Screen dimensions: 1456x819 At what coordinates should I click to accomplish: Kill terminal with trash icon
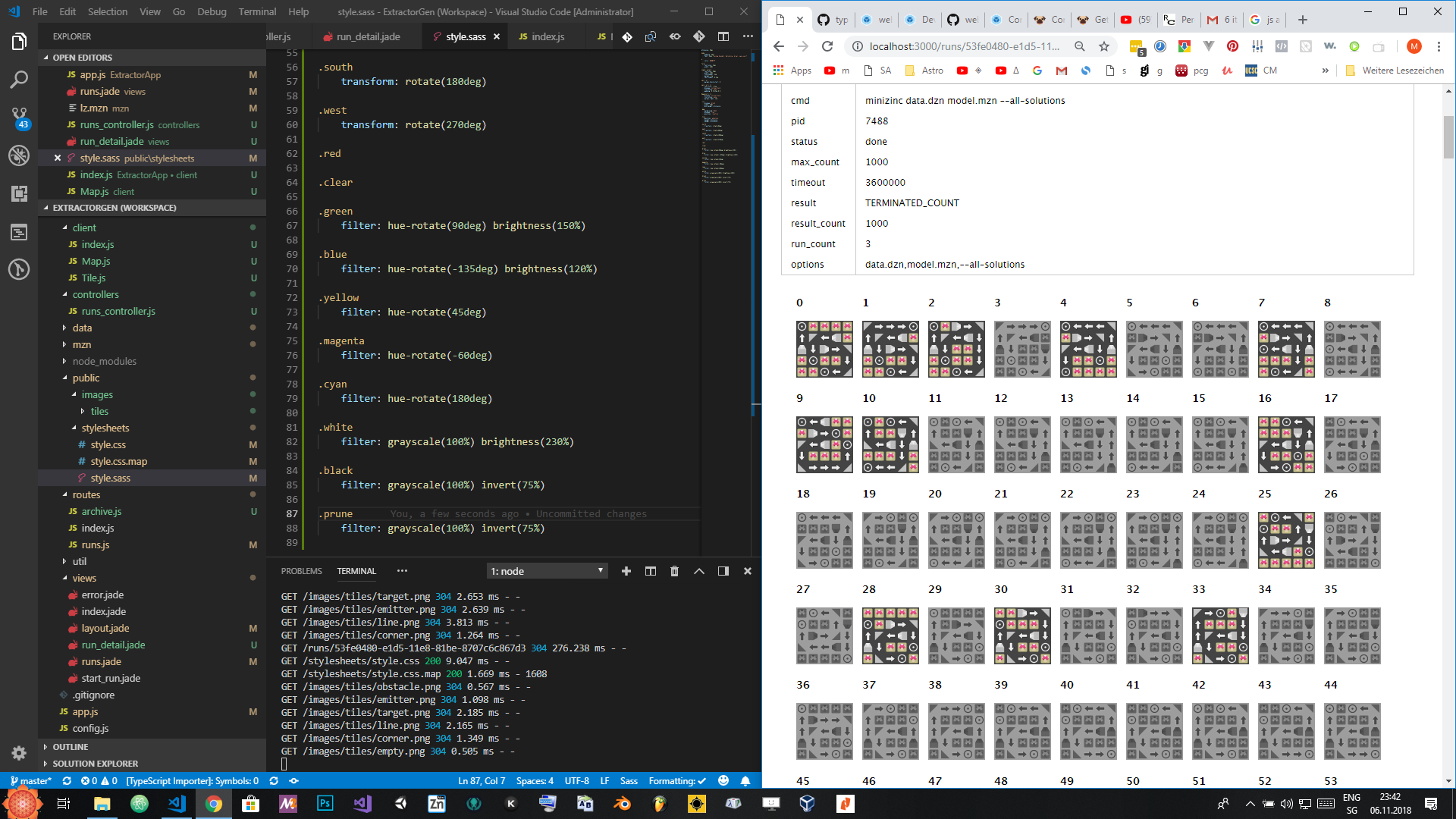click(x=674, y=571)
